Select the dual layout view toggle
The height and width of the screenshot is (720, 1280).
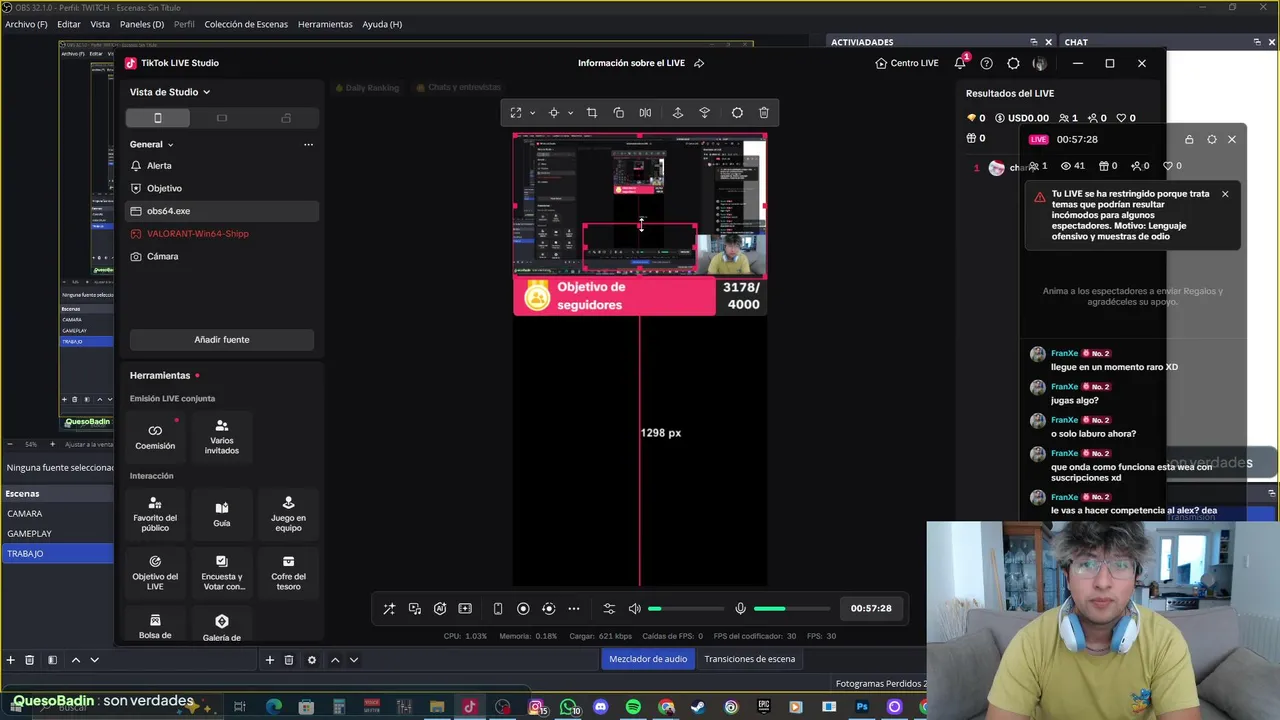pyautogui.click(x=286, y=118)
